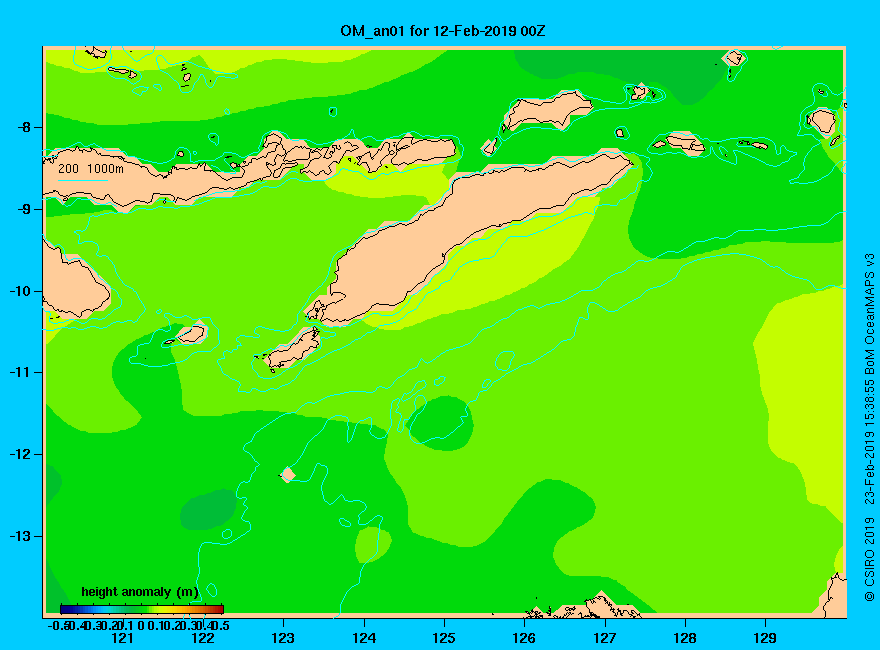Screen dimensions: 880x650
Task: Click the '-13' latitude axis label
Action: [x=21, y=536]
